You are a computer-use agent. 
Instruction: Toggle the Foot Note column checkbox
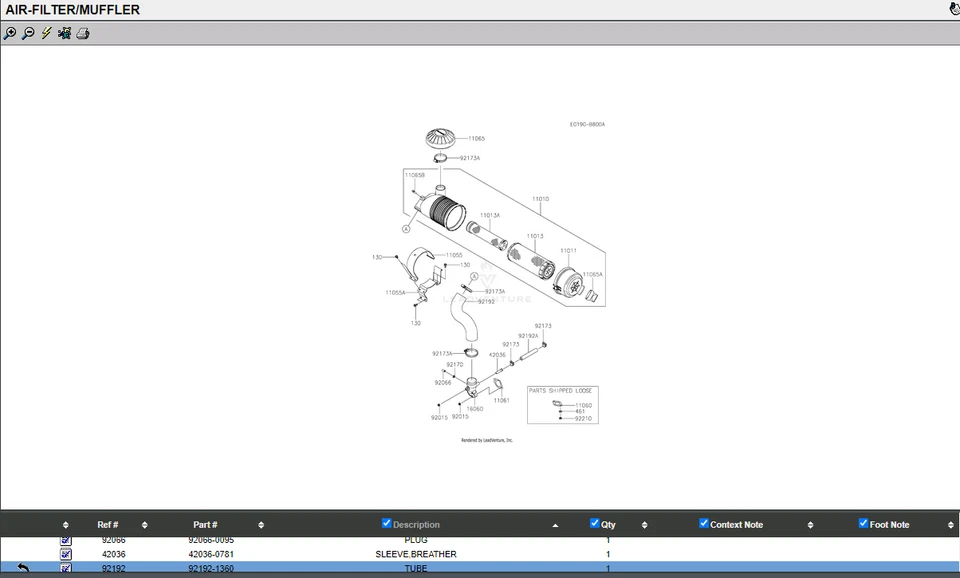pyautogui.click(x=863, y=523)
